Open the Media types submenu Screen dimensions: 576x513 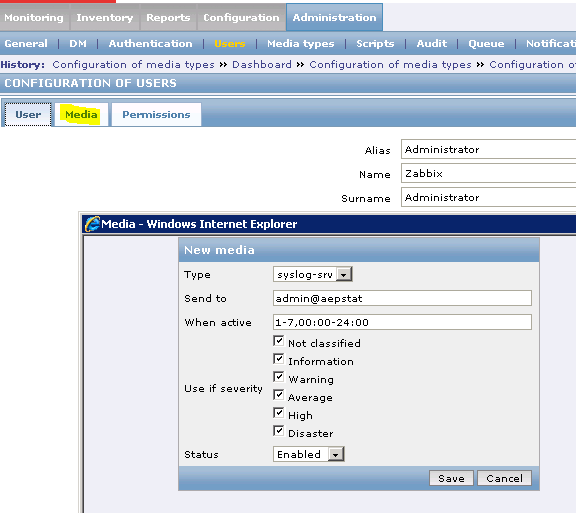pos(300,44)
